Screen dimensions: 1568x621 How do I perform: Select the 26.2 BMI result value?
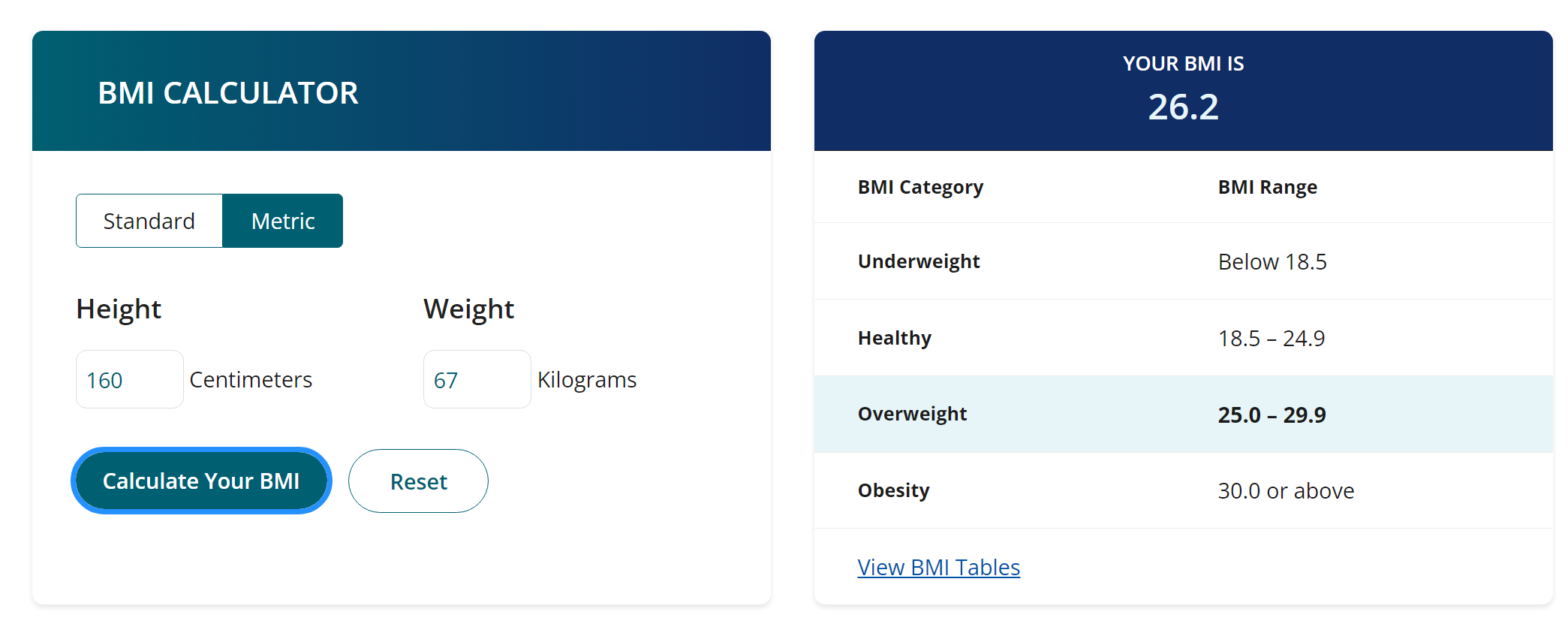click(1183, 107)
